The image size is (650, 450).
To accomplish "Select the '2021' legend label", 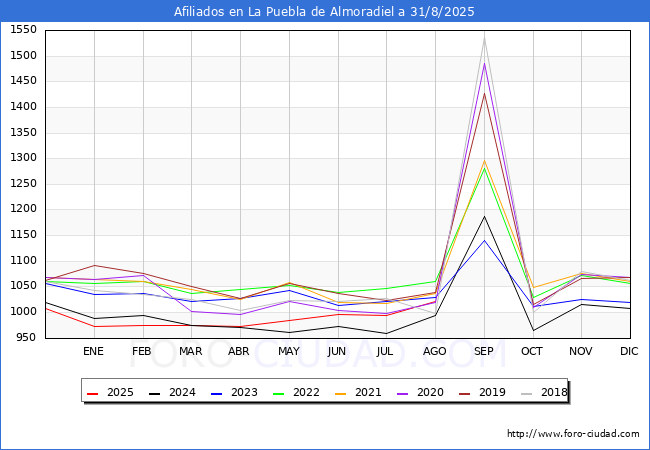I will (368, 392).
